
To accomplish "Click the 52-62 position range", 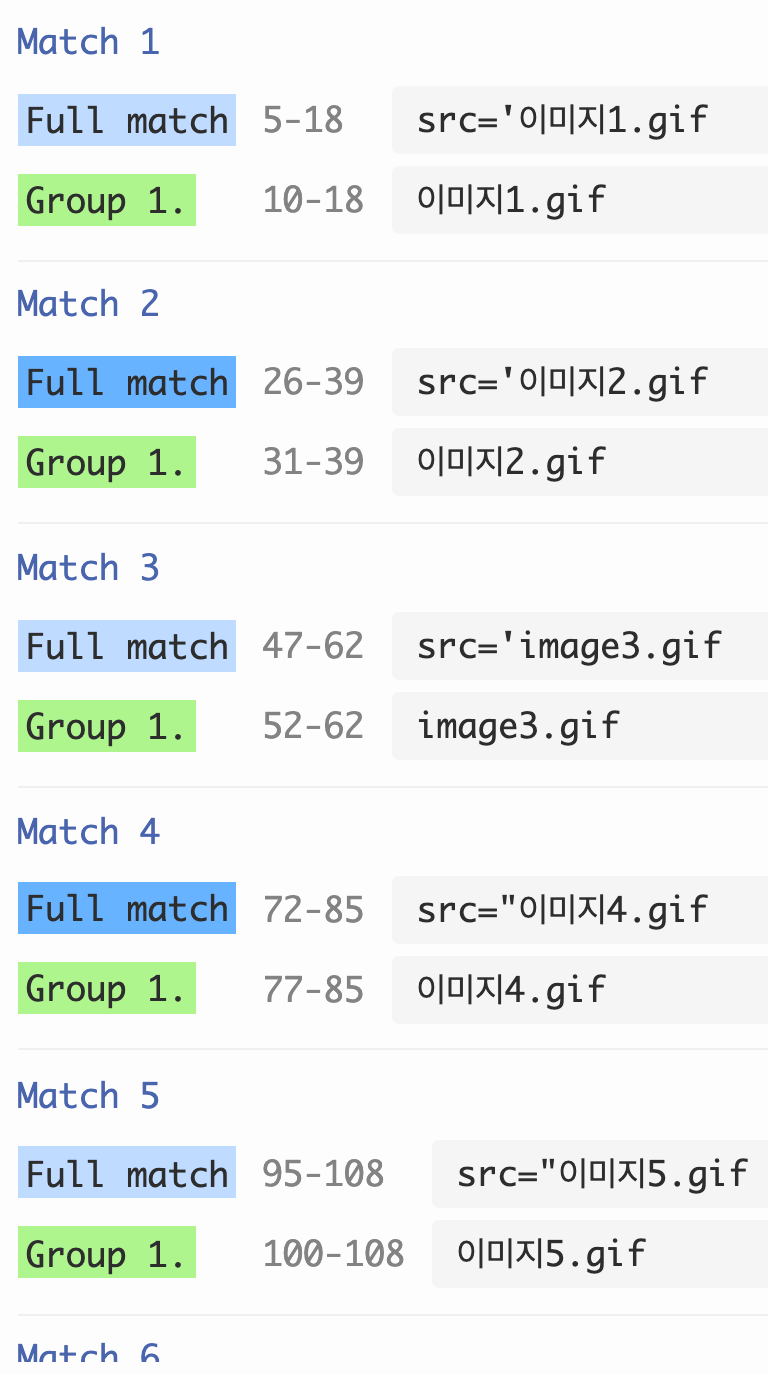I will [x=313, y=726].
